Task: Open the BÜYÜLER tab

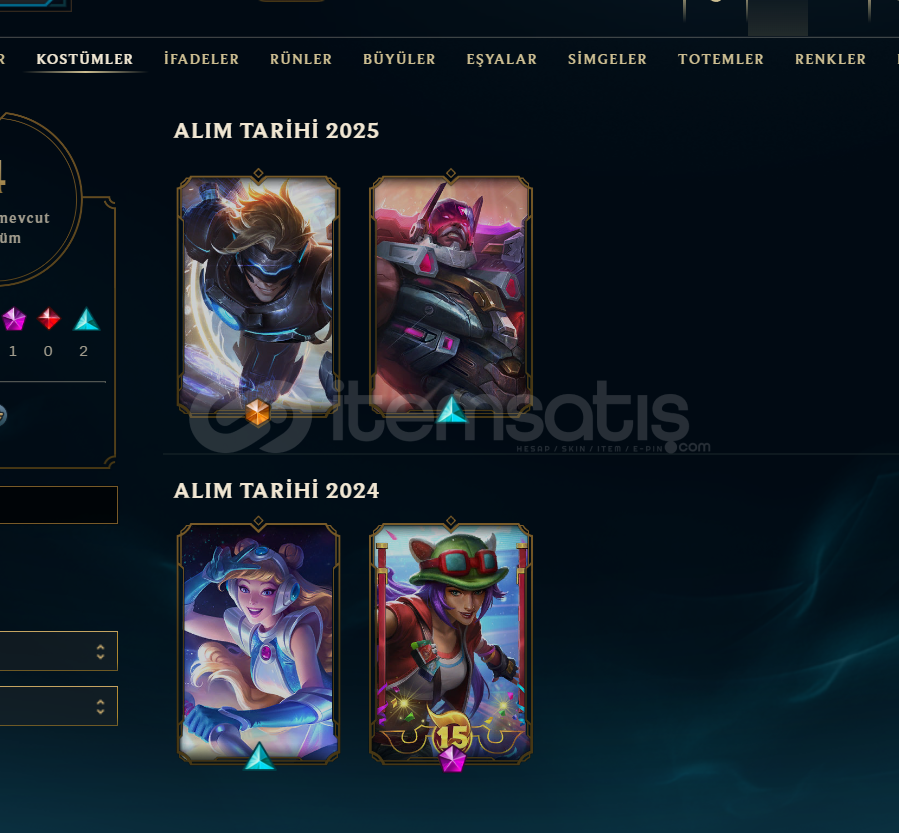Action: pos(399,59)
